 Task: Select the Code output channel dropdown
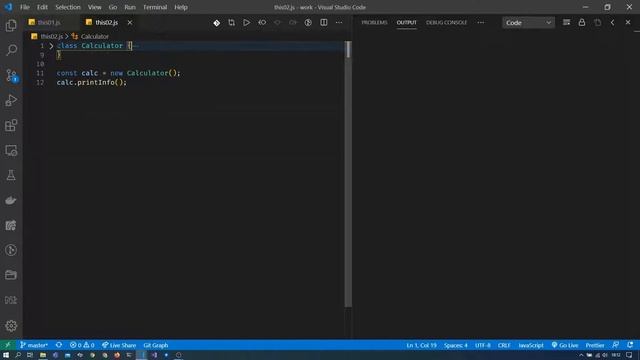click(x=528, y=22)
